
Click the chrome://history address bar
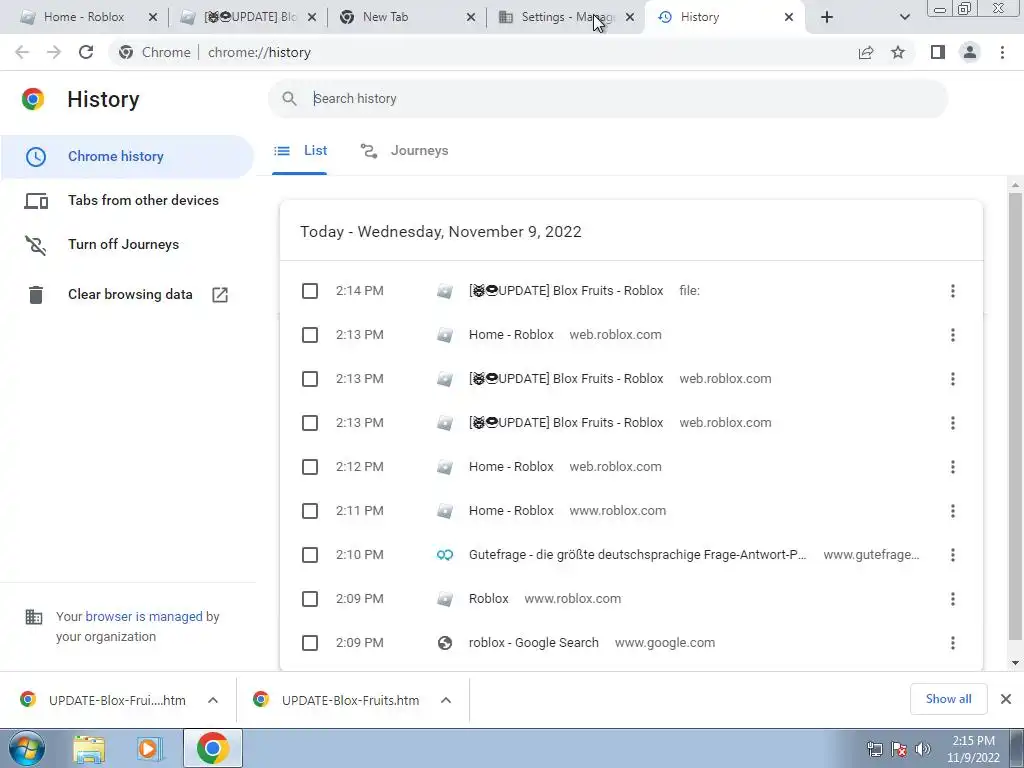(x=482, y=52)
